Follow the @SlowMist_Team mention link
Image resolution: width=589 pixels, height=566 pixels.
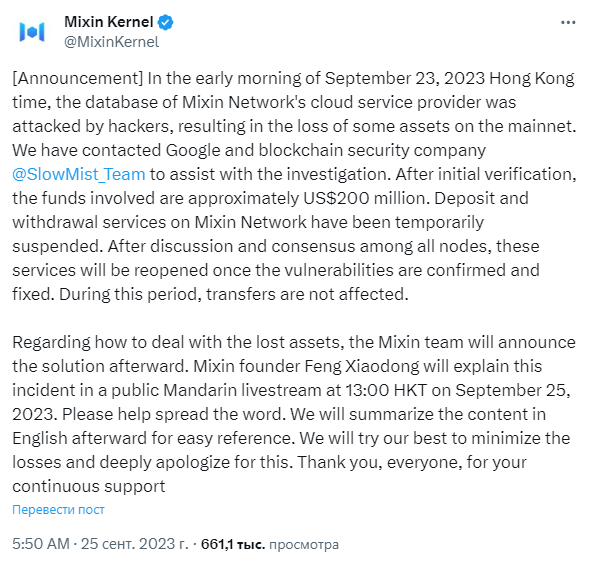point(79,174)
